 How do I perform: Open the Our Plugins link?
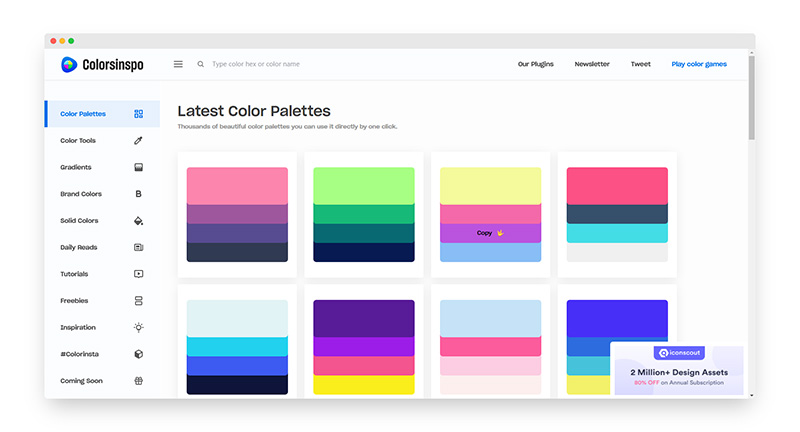coord(535,64)
